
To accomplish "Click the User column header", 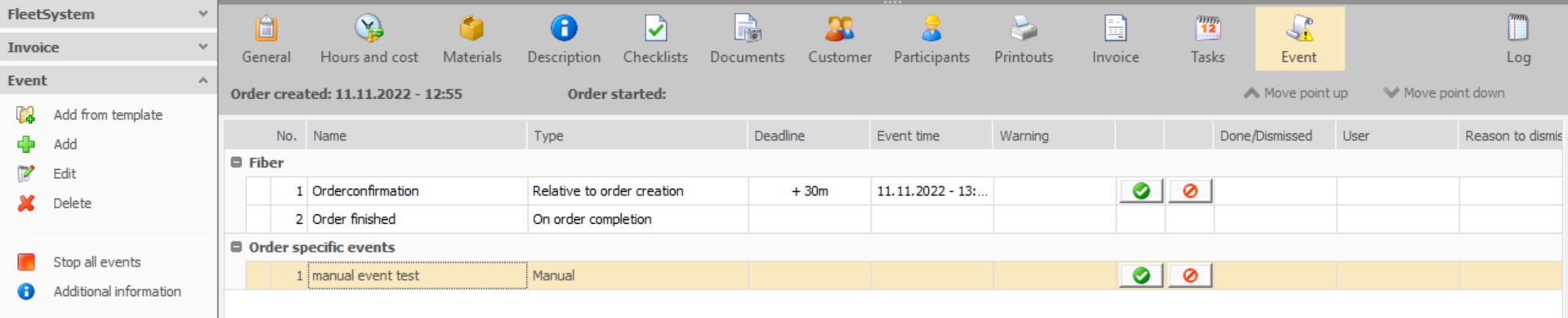I will tap(1397, 136).
